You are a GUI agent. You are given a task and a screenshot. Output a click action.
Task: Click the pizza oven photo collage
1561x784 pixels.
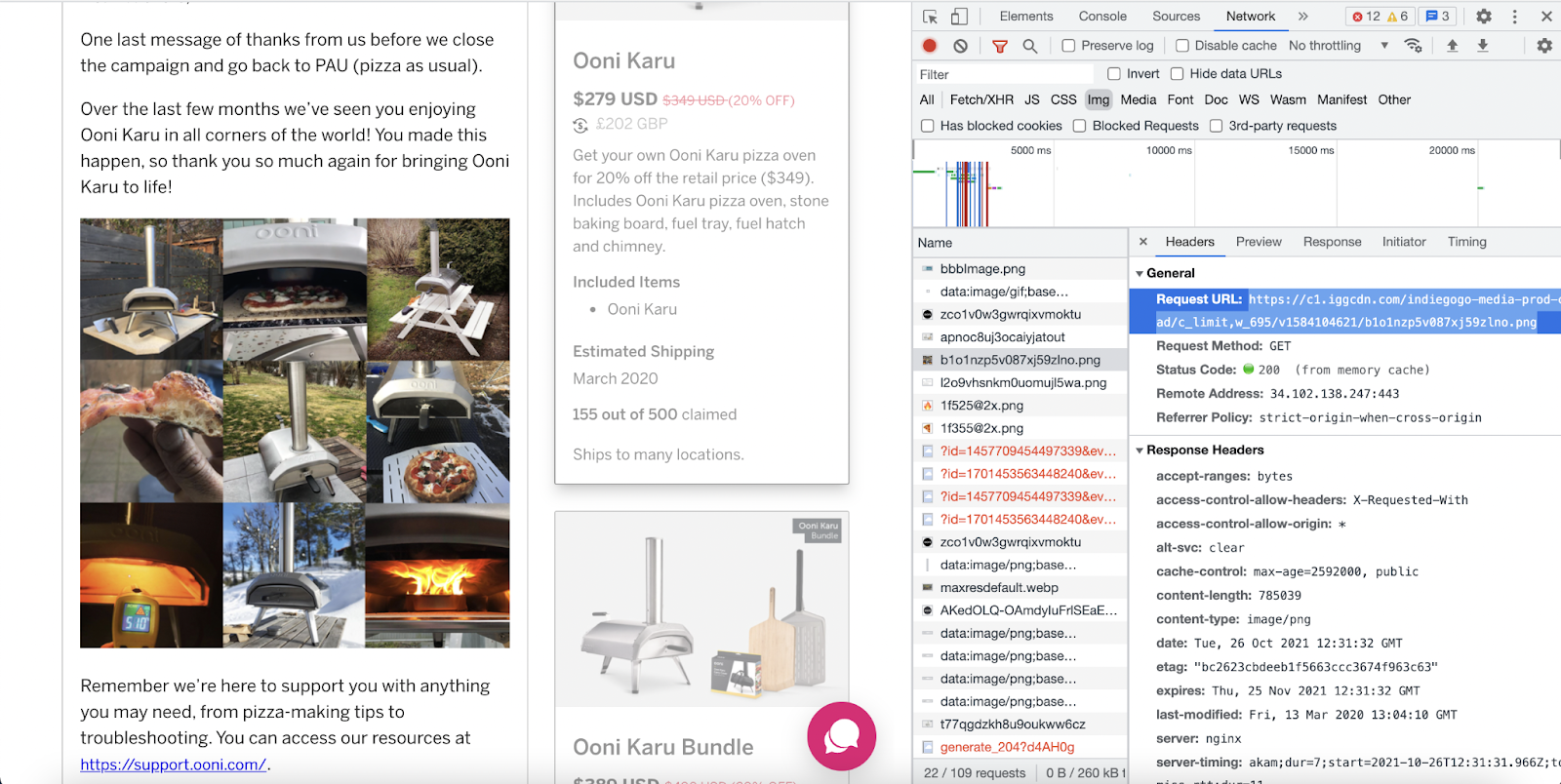coord(295,433)
